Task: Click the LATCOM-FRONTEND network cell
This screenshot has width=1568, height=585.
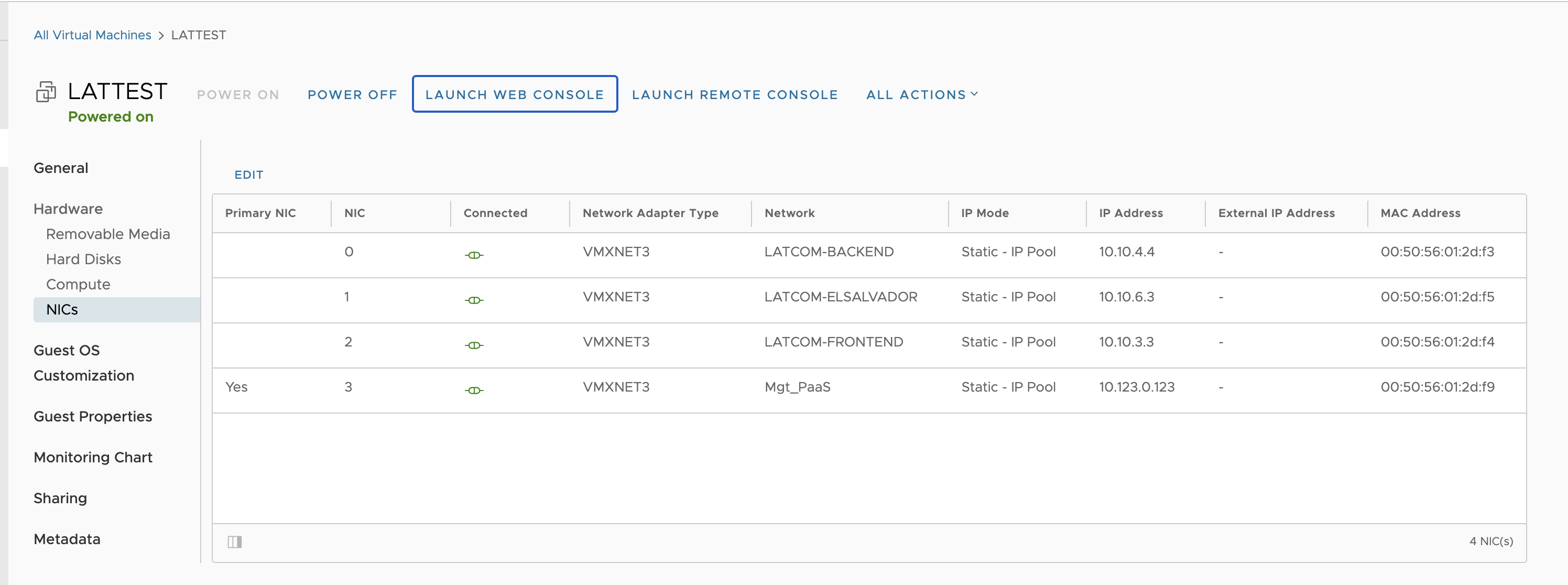Action: (834, 341)
